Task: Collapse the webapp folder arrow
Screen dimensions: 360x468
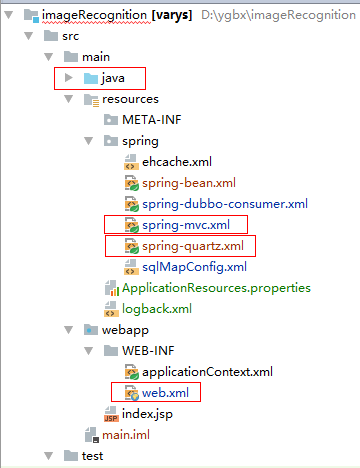Action: point(69,330)
